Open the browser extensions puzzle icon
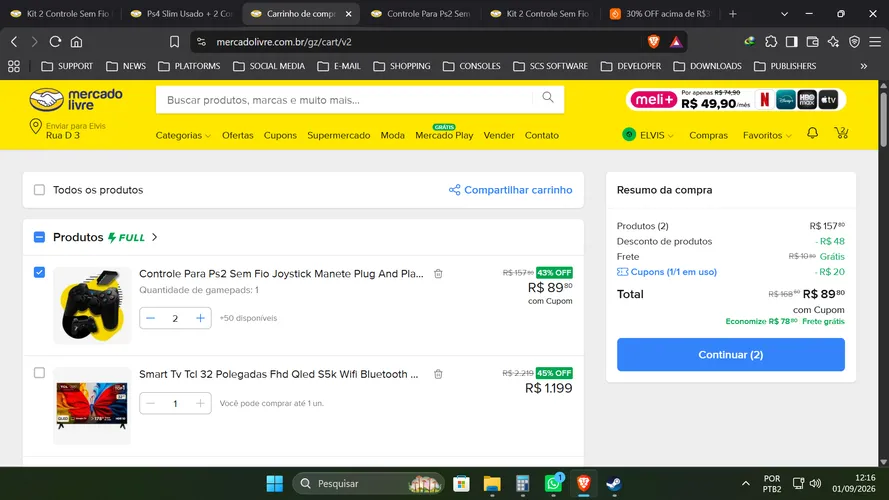The height and width of the screenshot is (500, 889). [771, 41]
